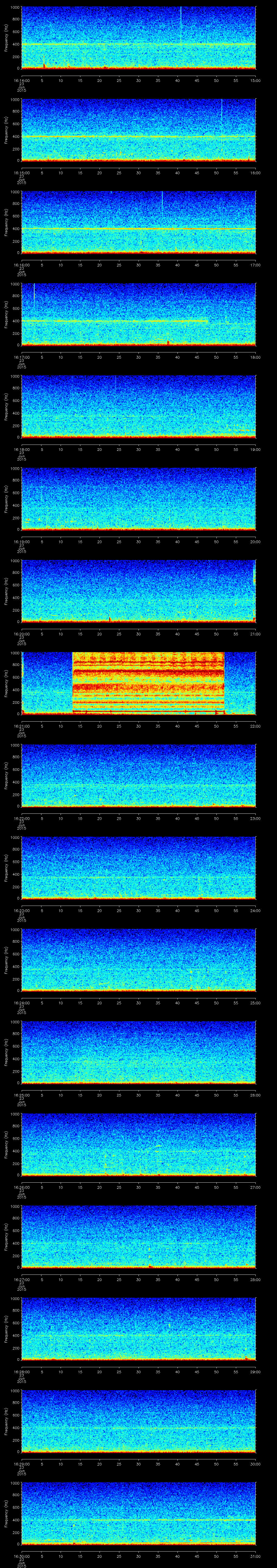Click the 16:16:00 start time label
The width and height of the screenshot is (277, 1568).
(x=22, y=265)
